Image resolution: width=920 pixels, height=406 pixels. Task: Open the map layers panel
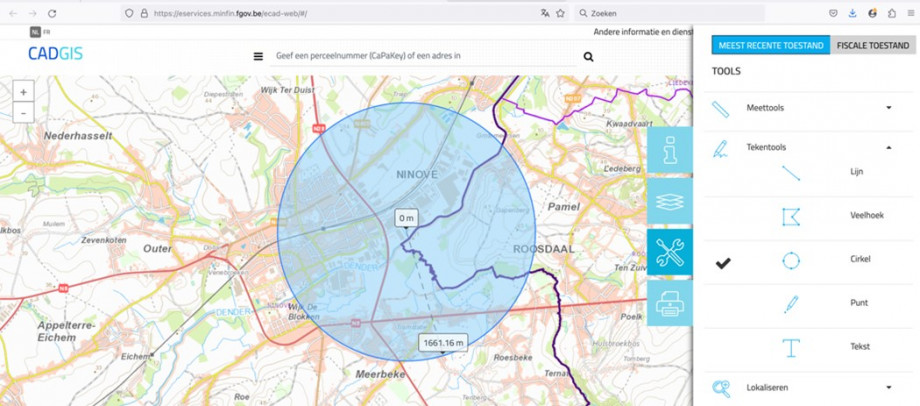pos(669,202)
